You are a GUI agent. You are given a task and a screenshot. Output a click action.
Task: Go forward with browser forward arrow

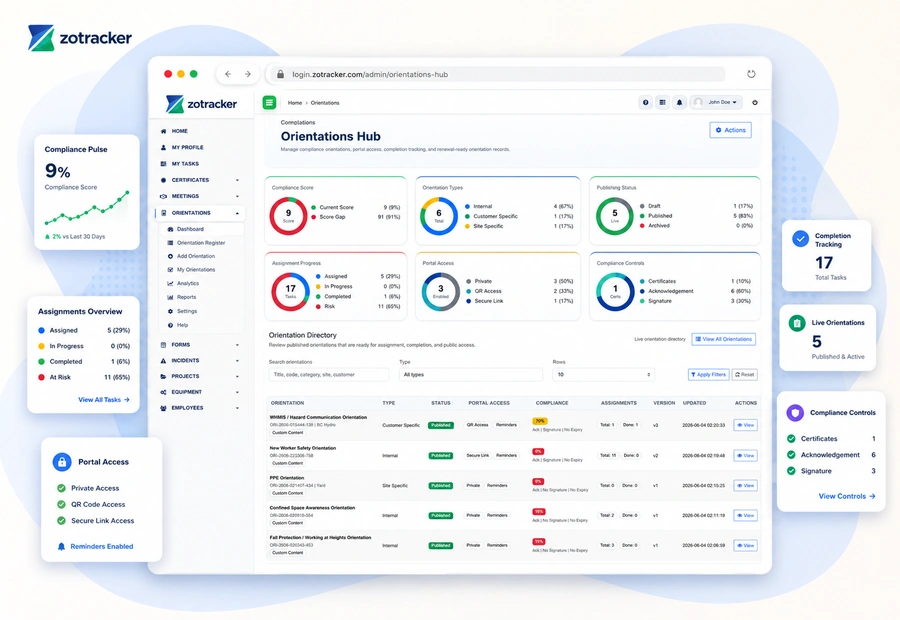click(247, 74)
